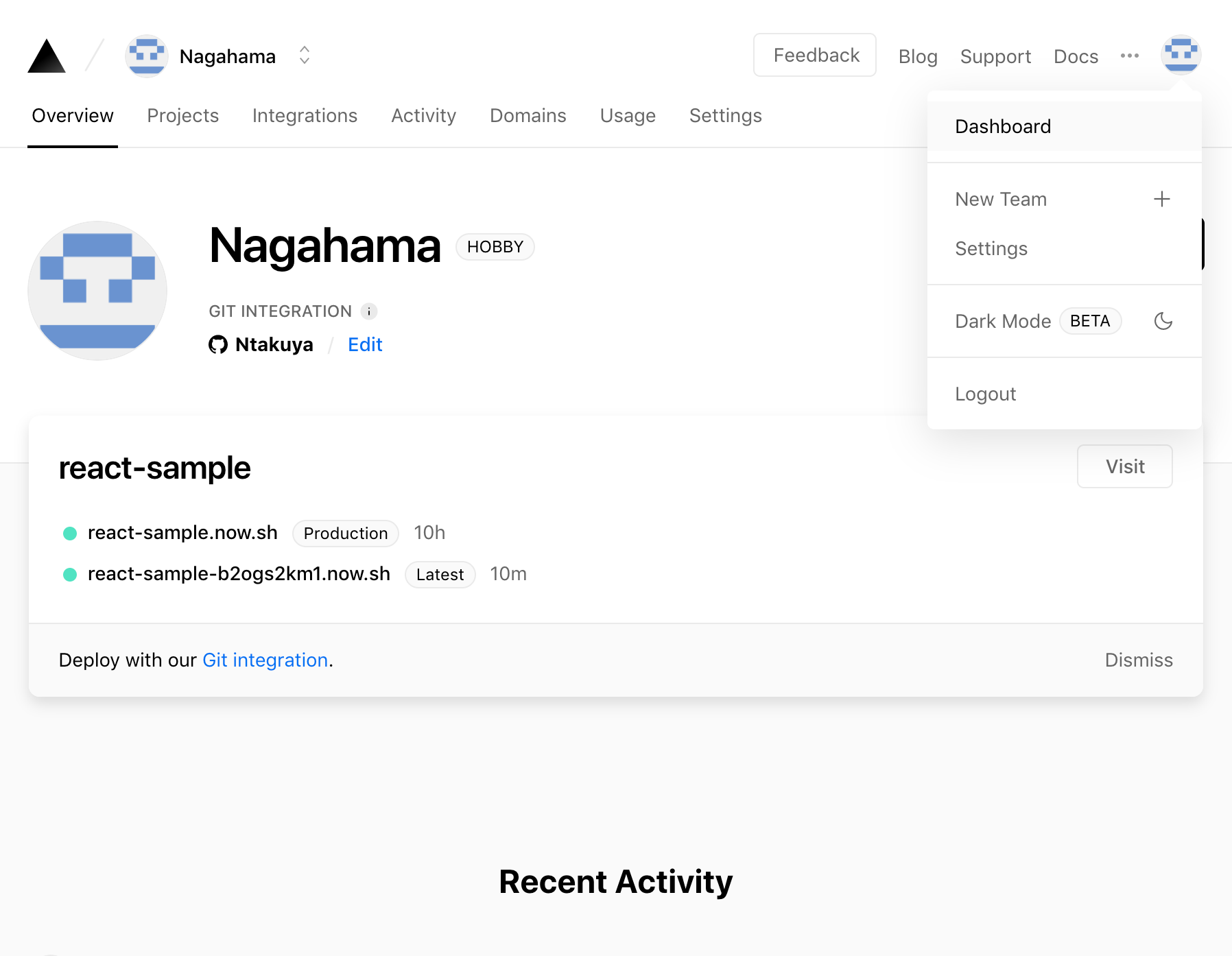Open the Git integration link

pyautogui.click(x=265, y=660)
